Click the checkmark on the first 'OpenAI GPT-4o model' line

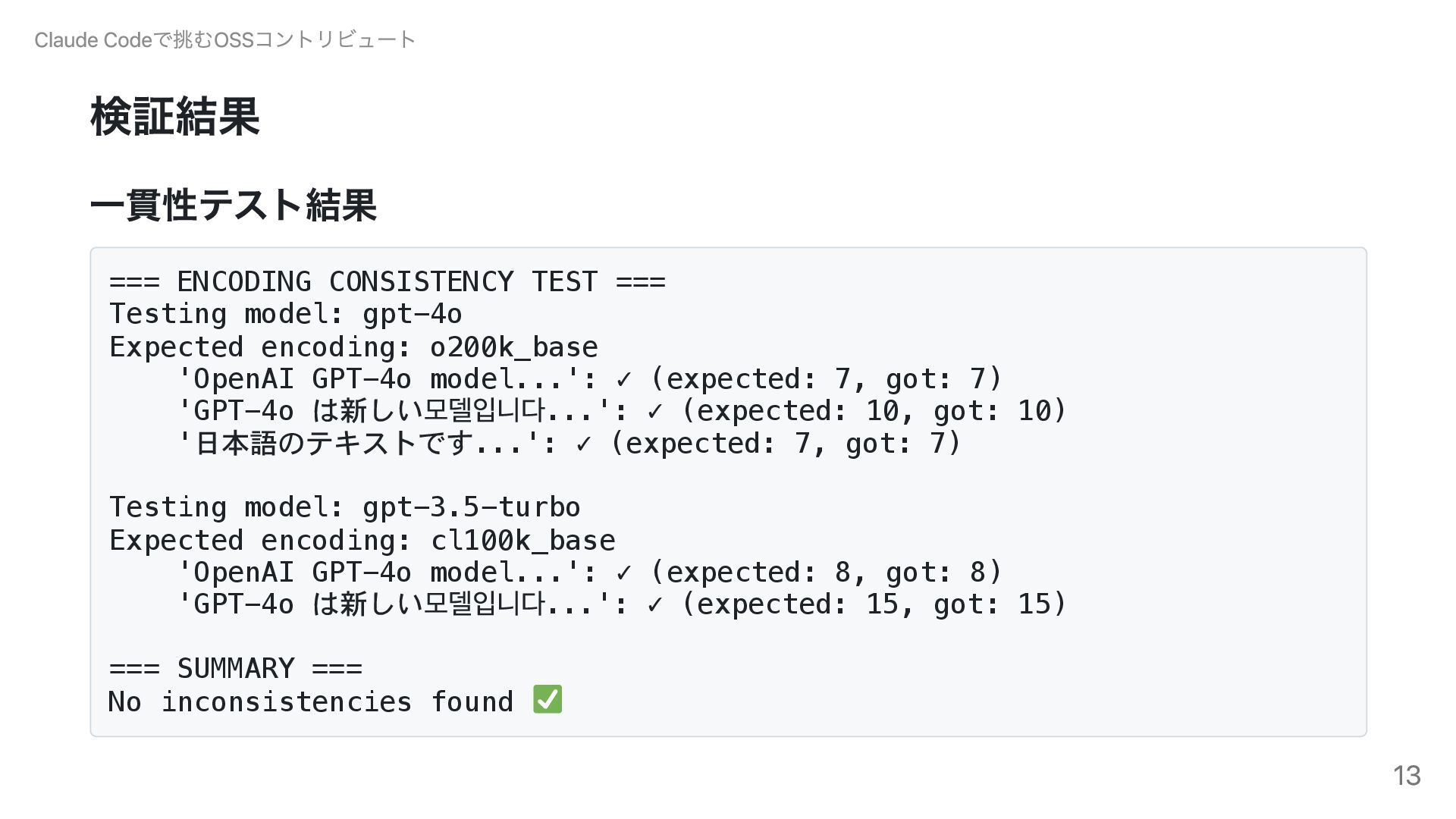point(624,380)
